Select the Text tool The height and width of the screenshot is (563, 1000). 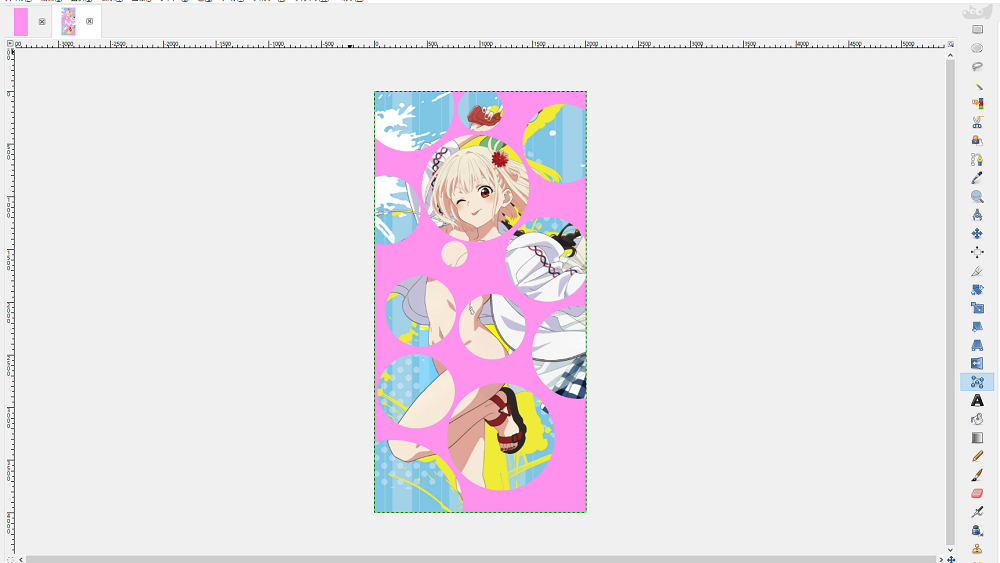[x=977, y=400]
